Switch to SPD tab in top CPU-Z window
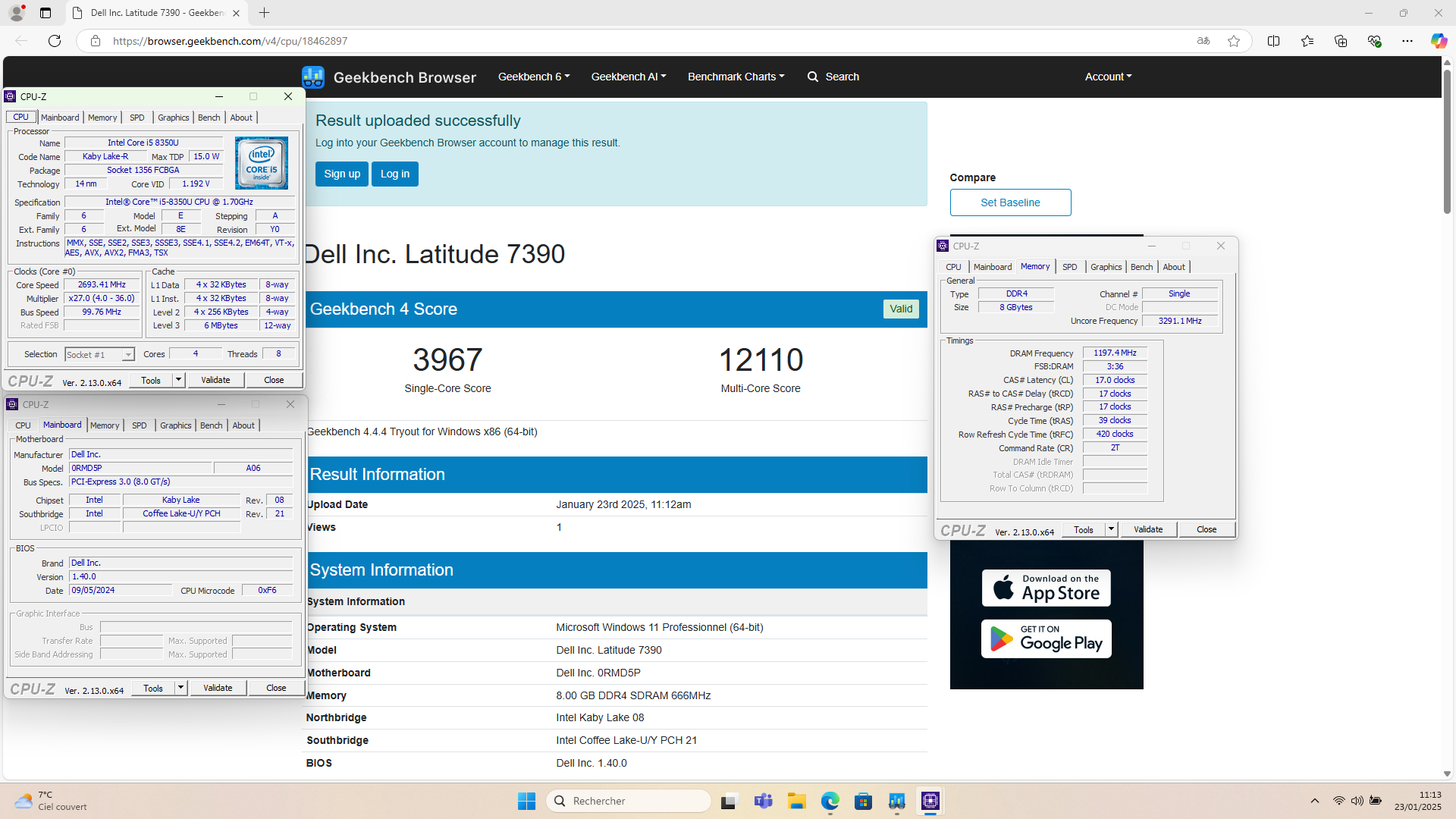Screen dimensions: 1456x819 coord(137,118)
